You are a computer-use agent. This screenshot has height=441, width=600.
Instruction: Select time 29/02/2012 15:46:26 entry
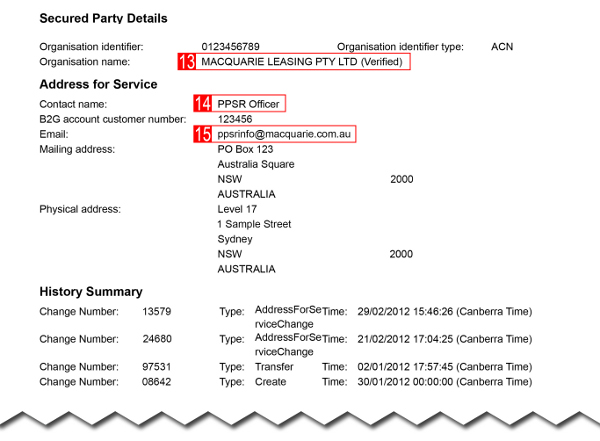pos(445,311)
